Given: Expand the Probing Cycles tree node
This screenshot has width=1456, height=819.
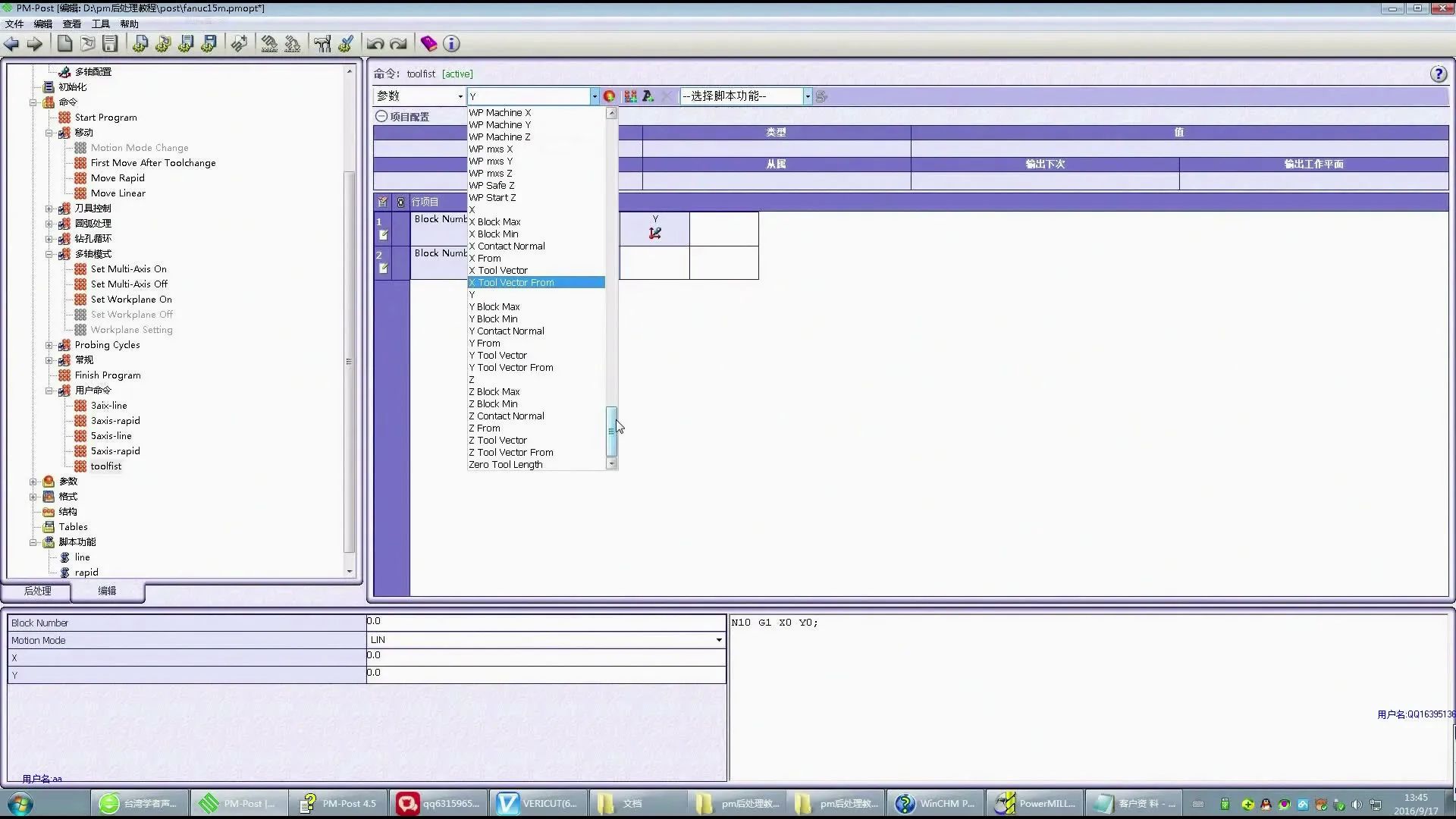Looking at the screenshot, I should pyautogui.click(x=49, y=345).
